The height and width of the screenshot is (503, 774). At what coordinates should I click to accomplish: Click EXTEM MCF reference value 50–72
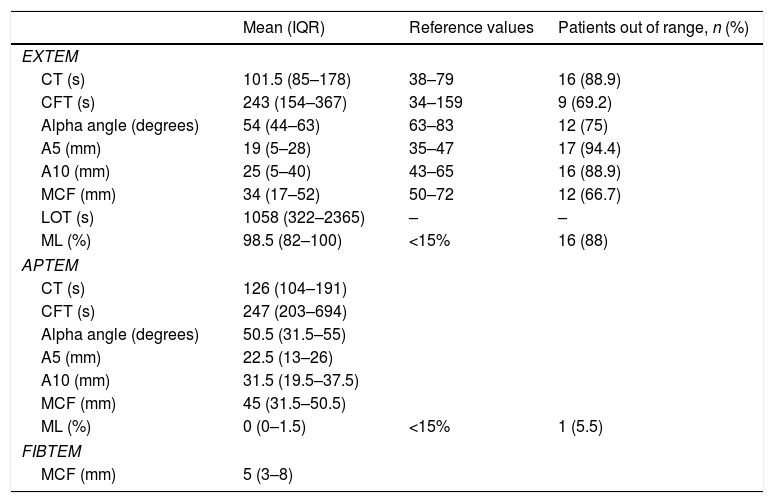(x=430, y=193)
